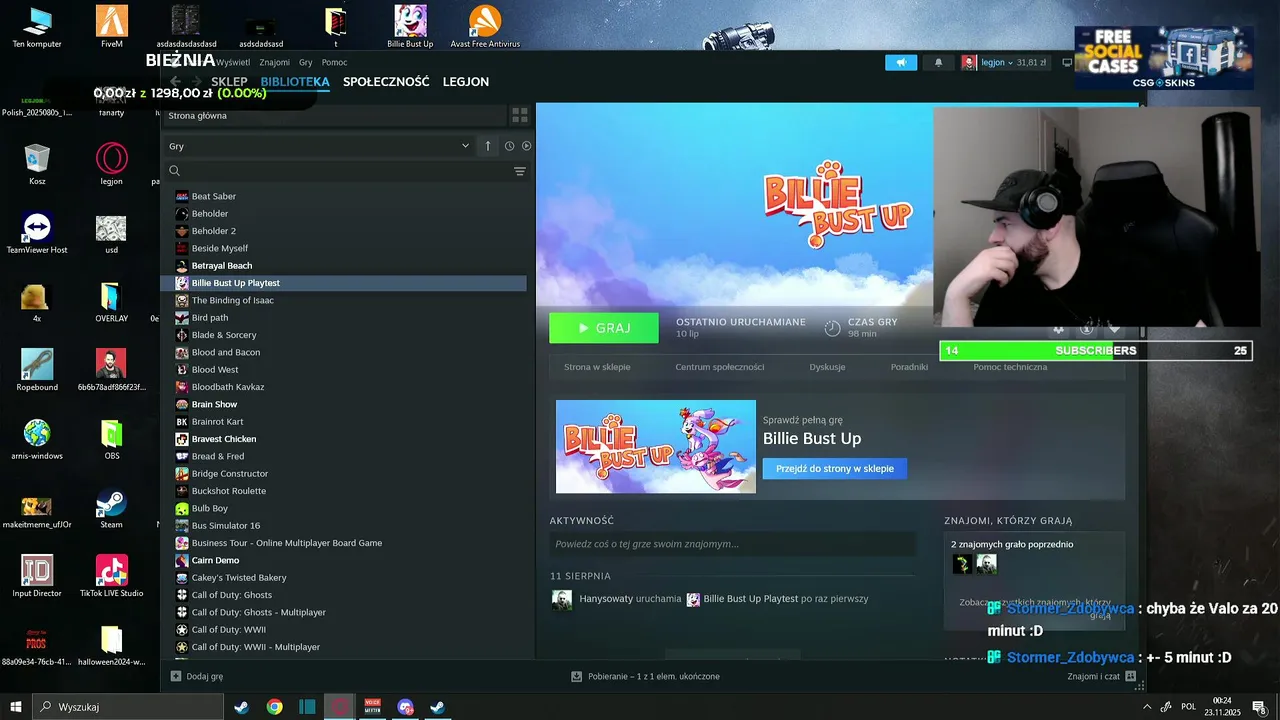This screenshot has width=1280, height=720.
Task: Click the Bravest Chicken game icon
Action: pyautogui.click(x=182, y=439)
